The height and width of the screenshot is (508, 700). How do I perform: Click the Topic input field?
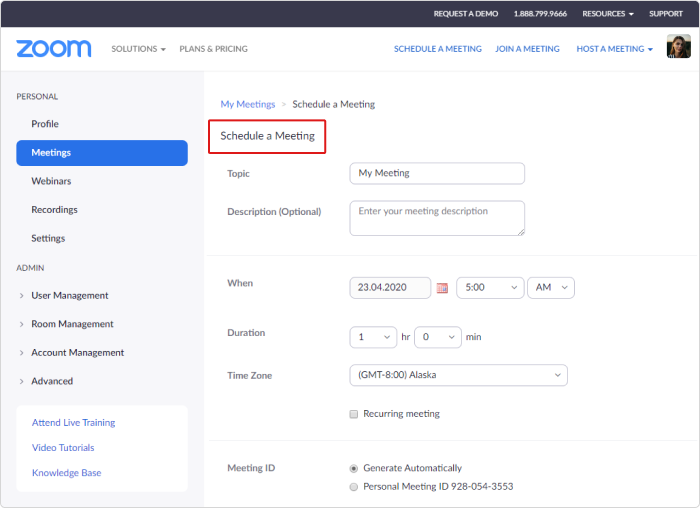(x=437, y=173)
